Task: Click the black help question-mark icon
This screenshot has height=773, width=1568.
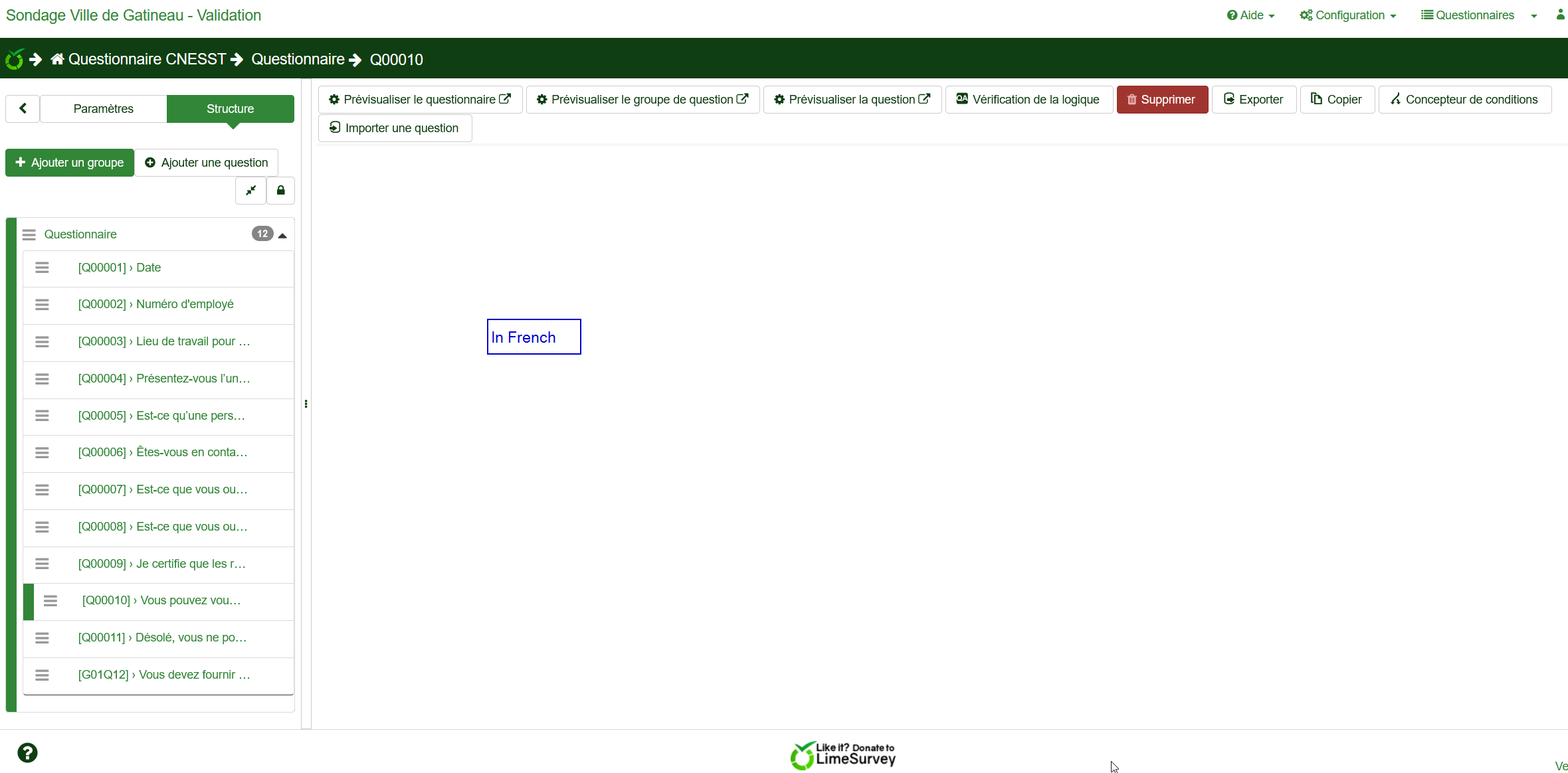Action: [x=27, y=753]
